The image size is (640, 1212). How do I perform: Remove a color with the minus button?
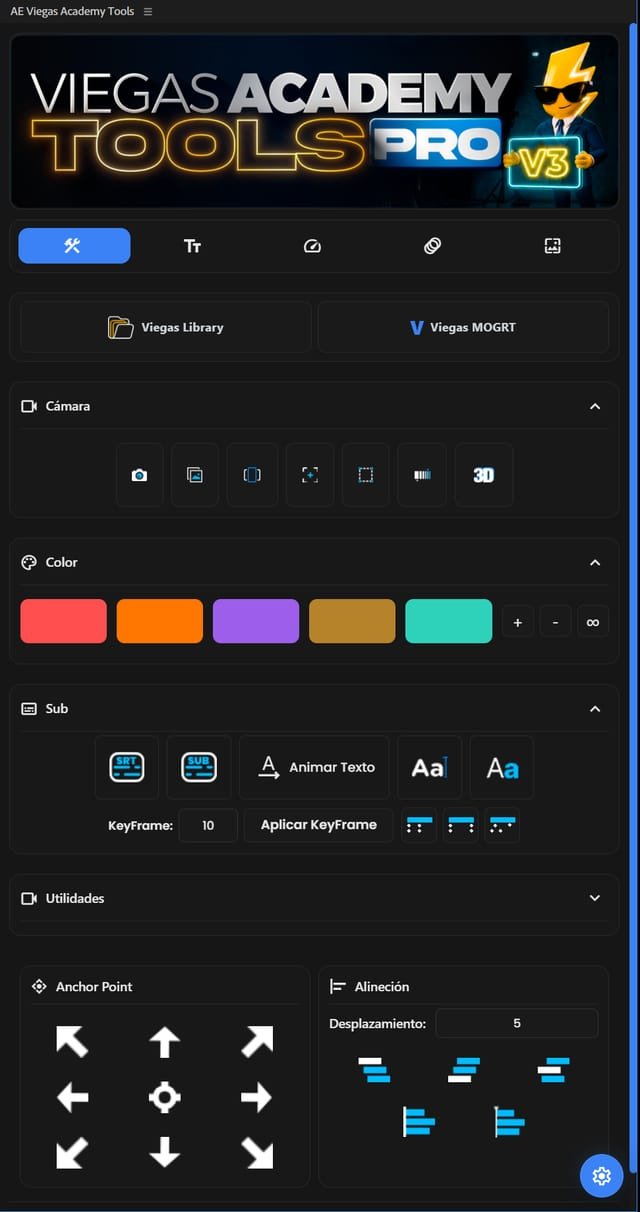555,622
